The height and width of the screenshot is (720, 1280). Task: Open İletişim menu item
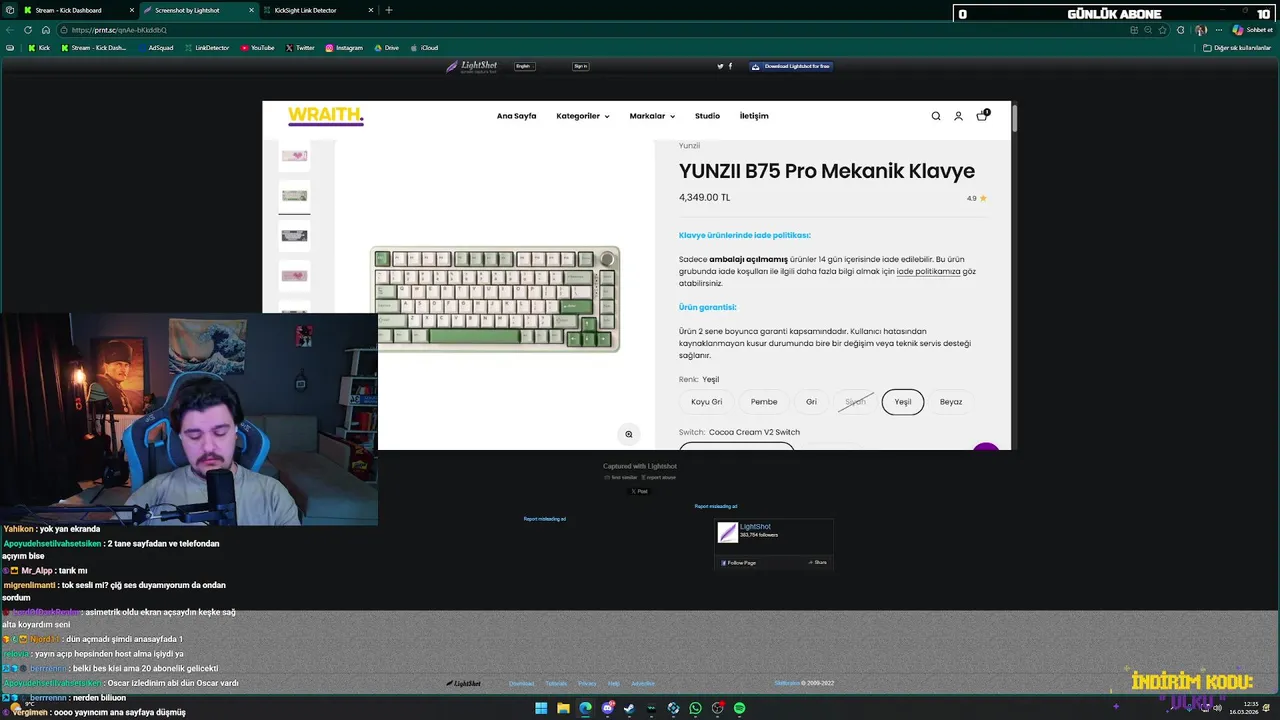pyautogui.click(x=754, y=116)
